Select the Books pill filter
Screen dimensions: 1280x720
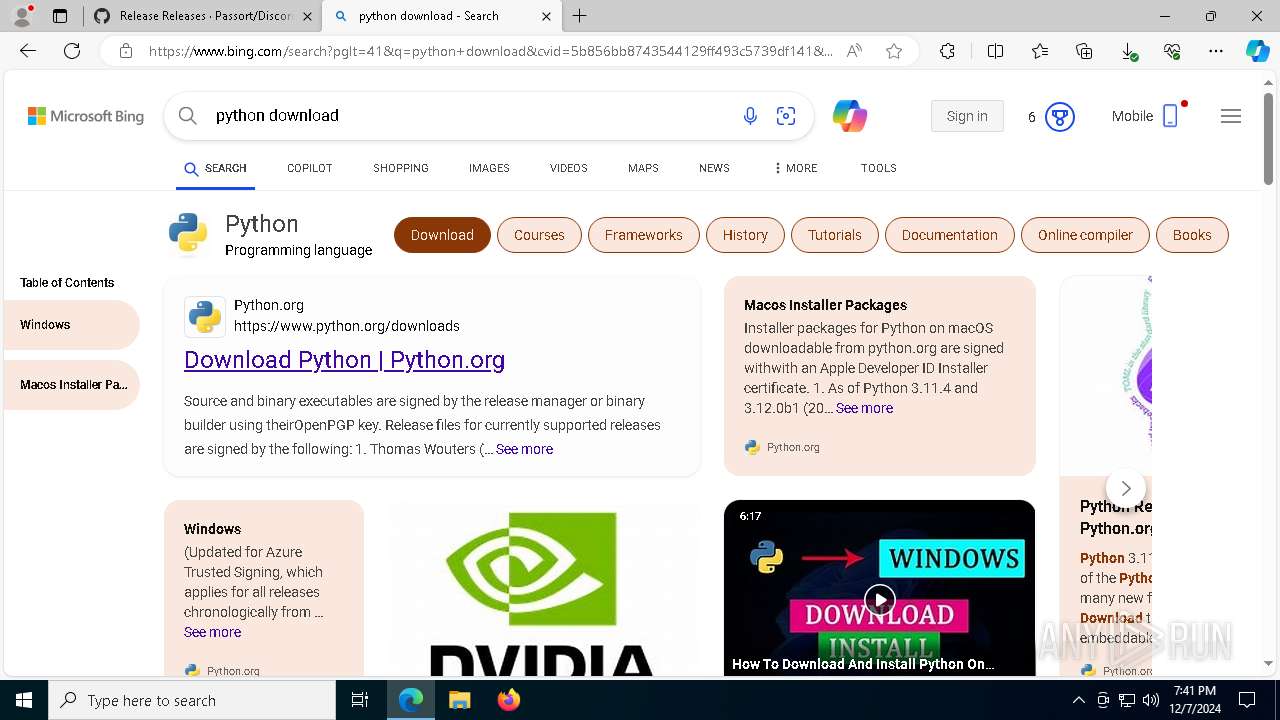1192,235
